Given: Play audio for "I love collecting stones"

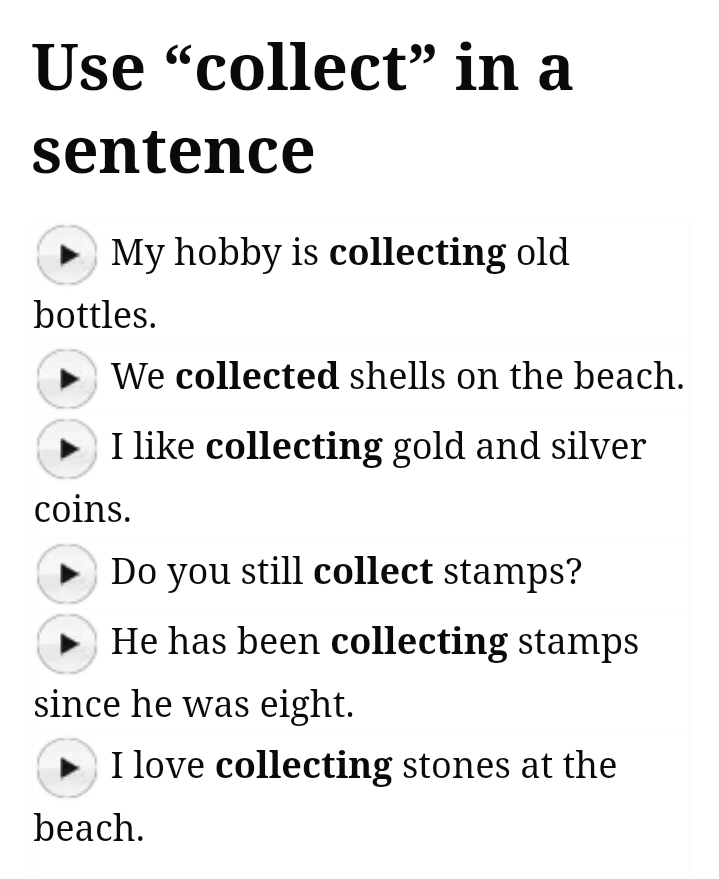Looking at the screenshot, I should pos(66,767).
